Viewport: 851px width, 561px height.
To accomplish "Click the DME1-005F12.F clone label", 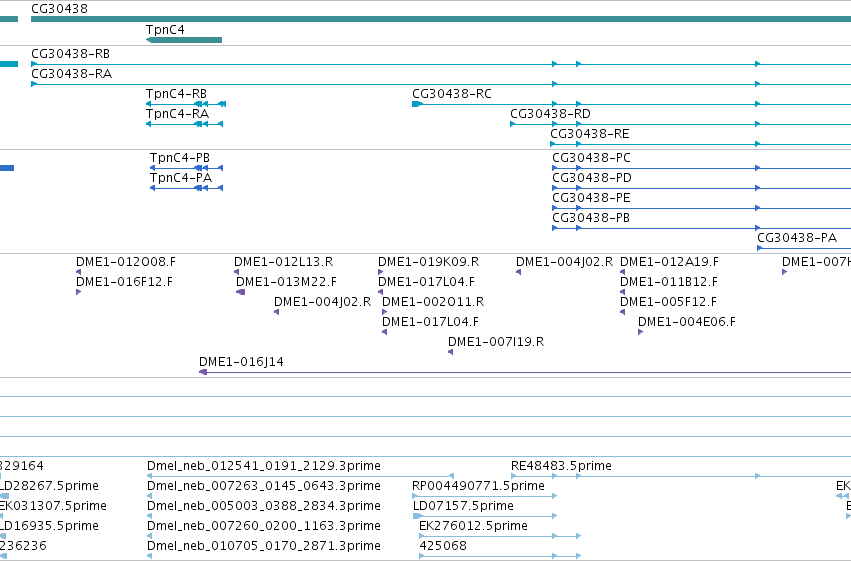I will (668, 302).
